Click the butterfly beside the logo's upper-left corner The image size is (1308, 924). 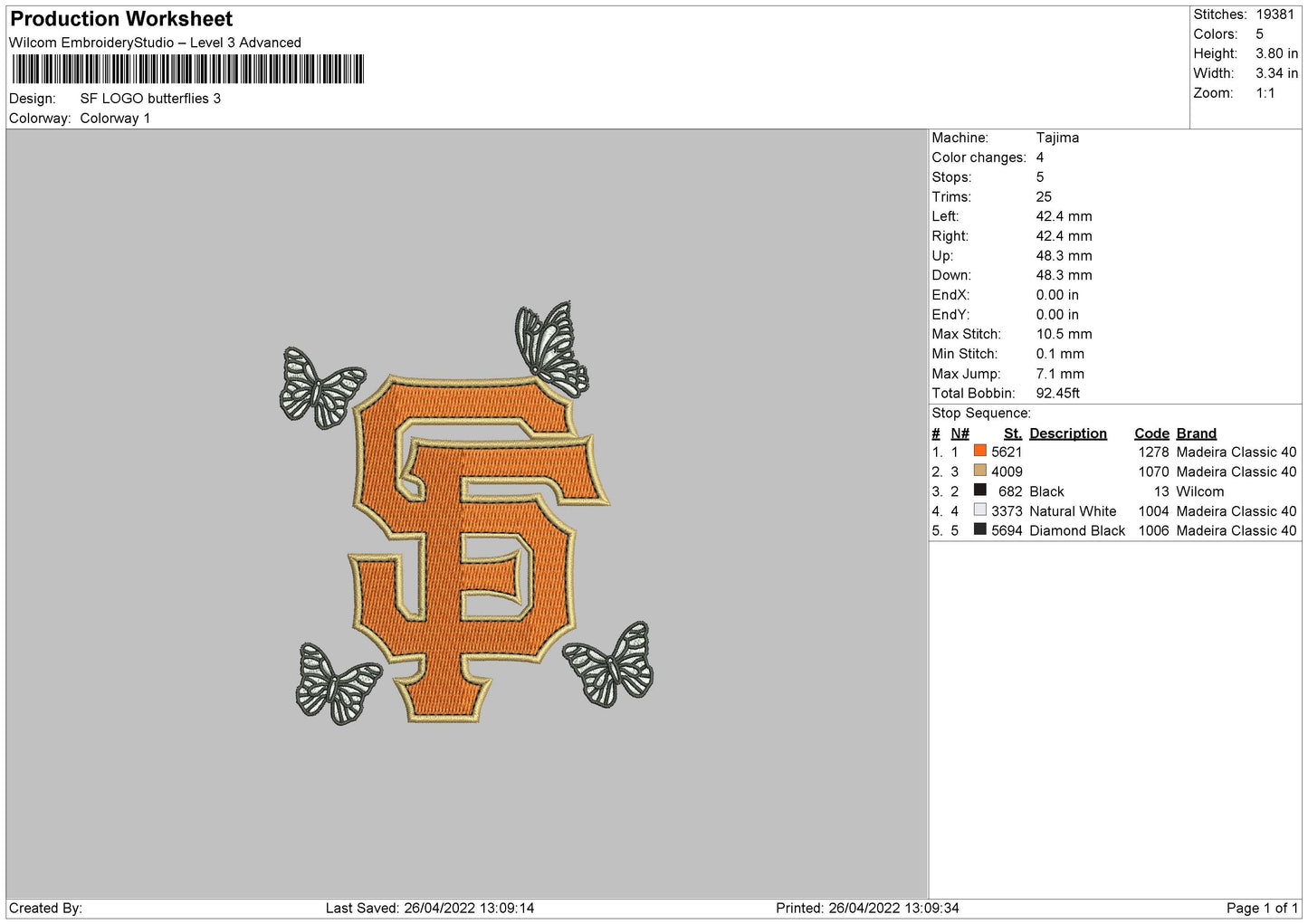tap(322, 389)
